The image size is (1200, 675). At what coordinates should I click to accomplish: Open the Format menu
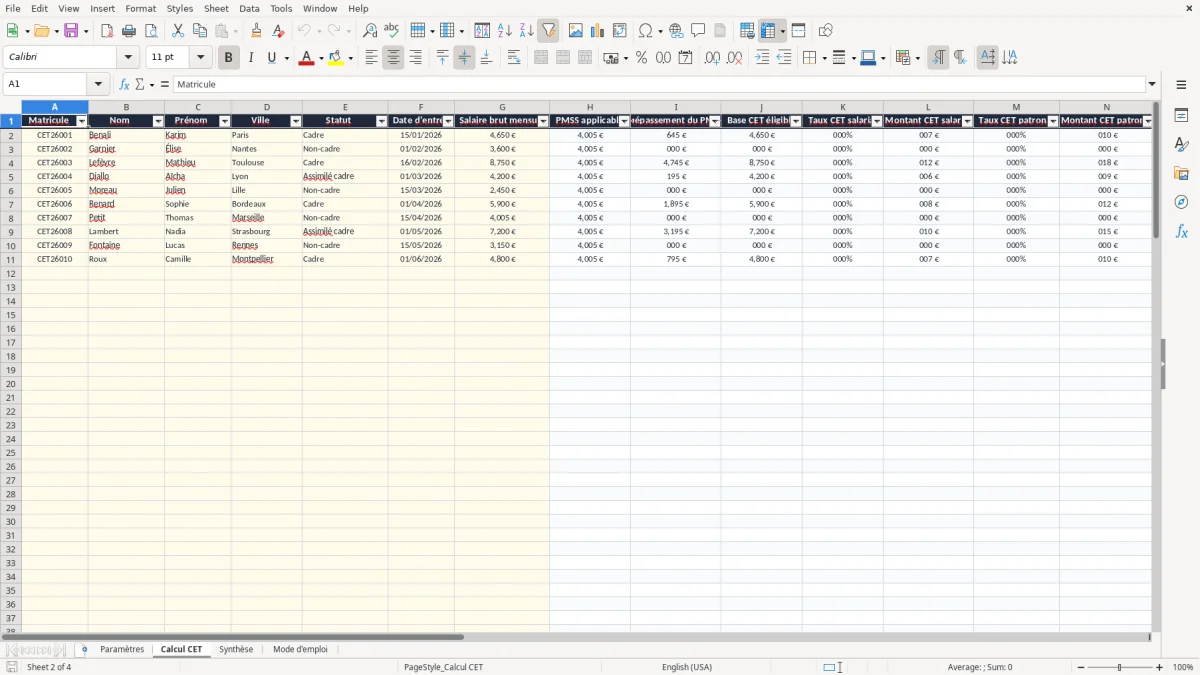click(x=140, y=8)
